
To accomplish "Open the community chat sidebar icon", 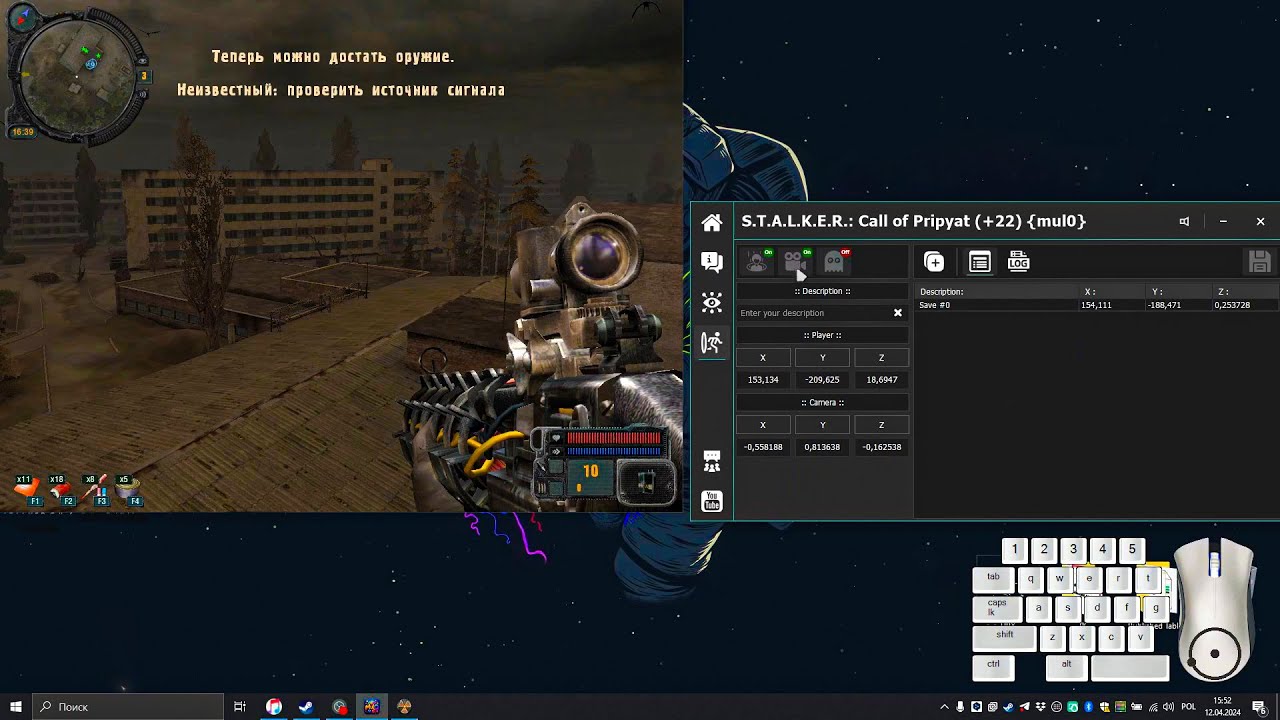I will click(712, 462).
